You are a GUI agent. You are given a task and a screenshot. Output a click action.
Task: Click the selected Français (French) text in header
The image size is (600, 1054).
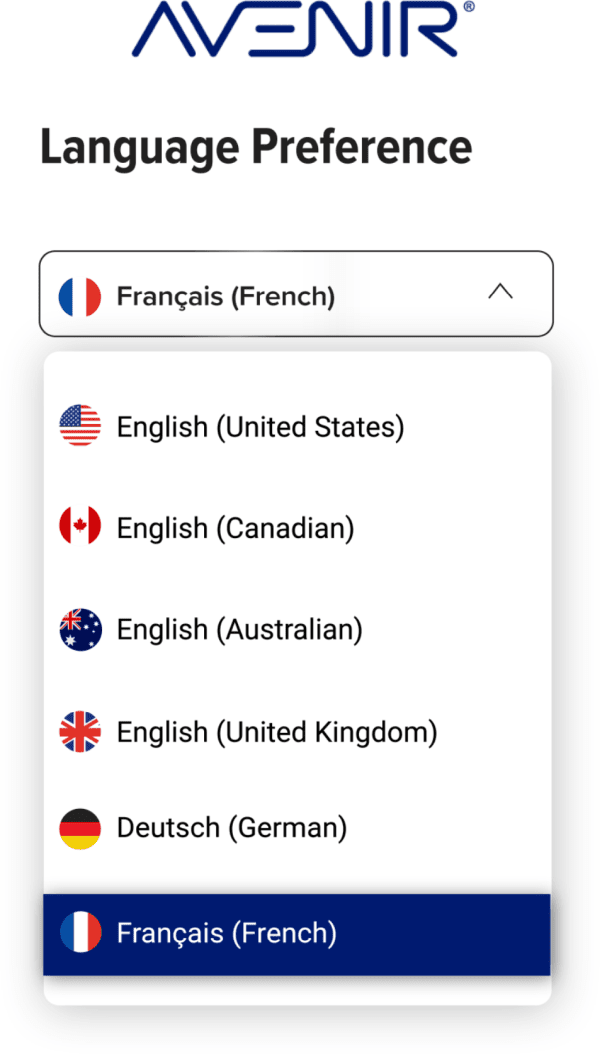(226, 296)
